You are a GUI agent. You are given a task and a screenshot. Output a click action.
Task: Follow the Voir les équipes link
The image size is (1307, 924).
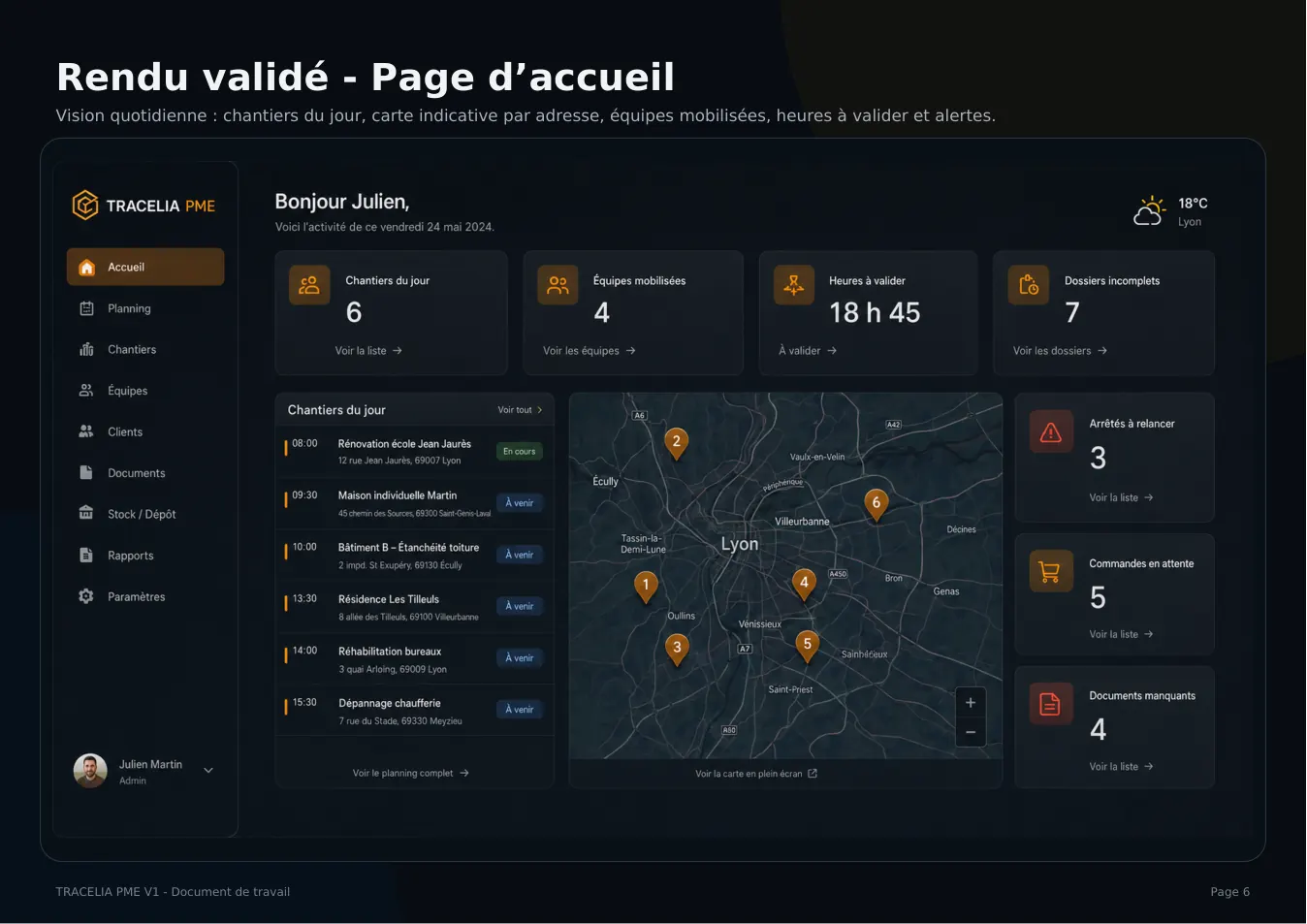coord(590,351)
